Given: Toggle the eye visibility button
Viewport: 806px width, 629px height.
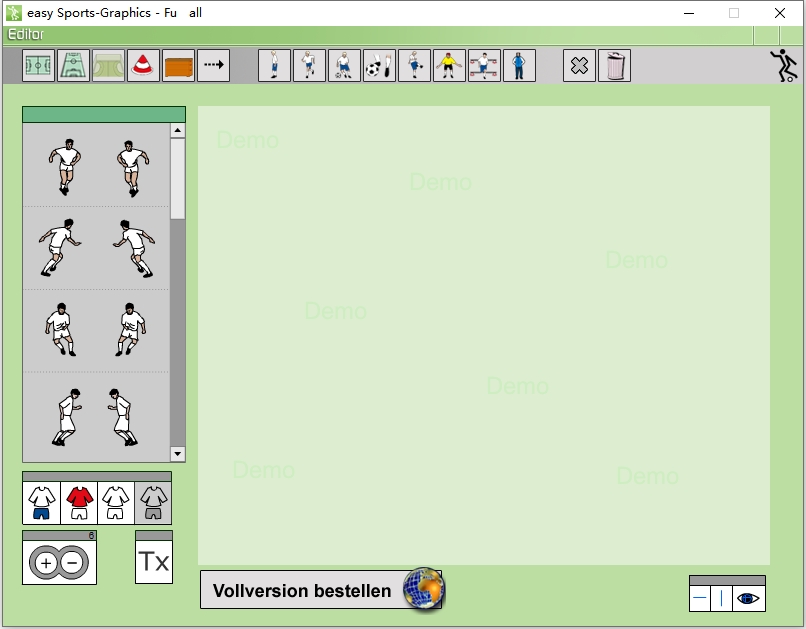Looking at the screenshot, I should 748,598.
